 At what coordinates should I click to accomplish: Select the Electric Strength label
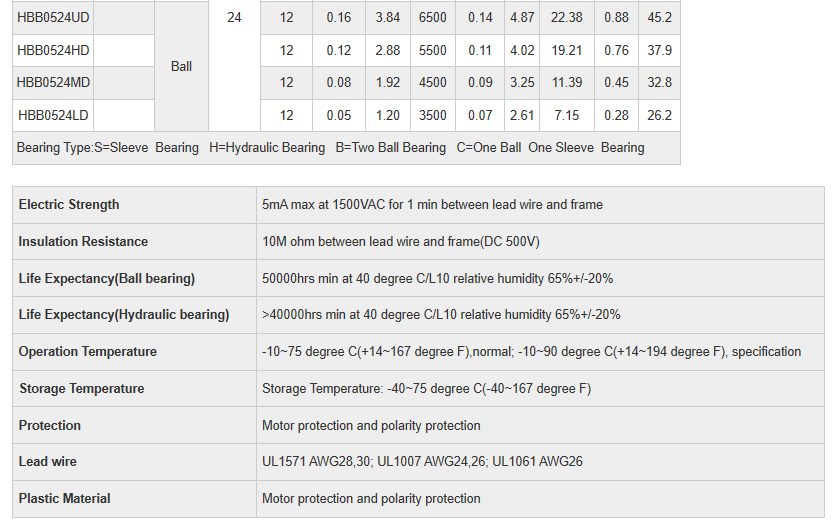point(69,205)
